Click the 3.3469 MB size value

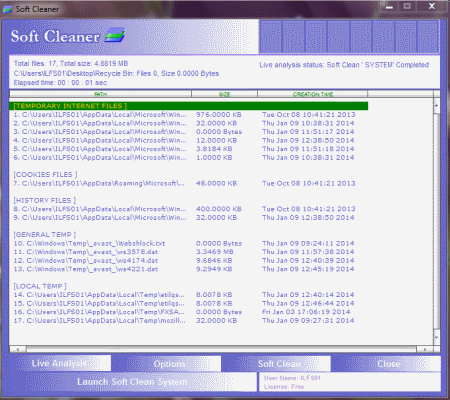tap(215, 252)
